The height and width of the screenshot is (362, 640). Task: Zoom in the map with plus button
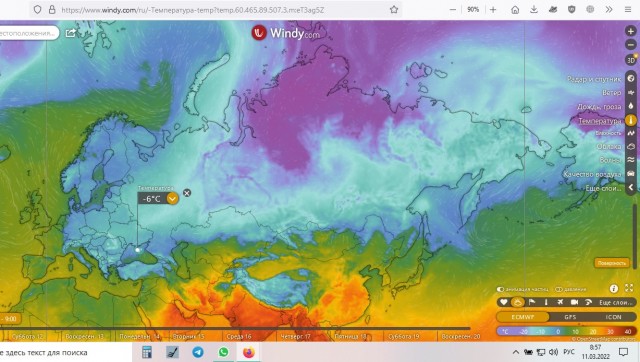[x=631, y=31]
